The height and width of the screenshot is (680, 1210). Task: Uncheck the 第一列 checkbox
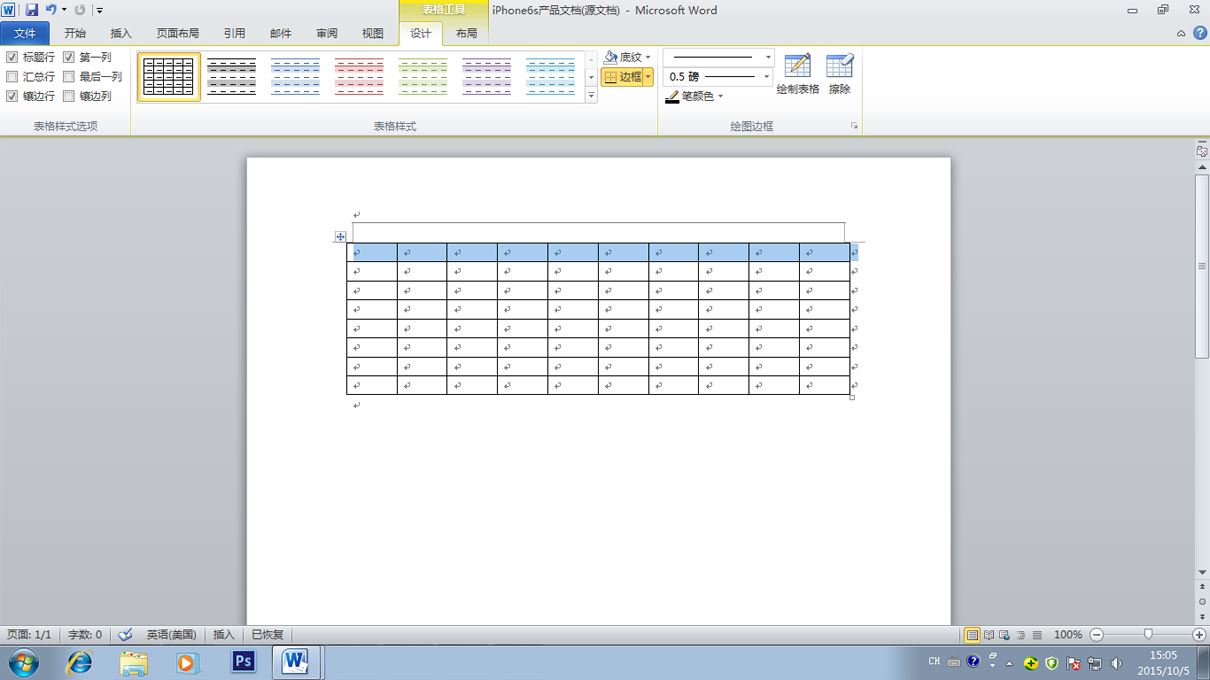[x=69, y=58]
